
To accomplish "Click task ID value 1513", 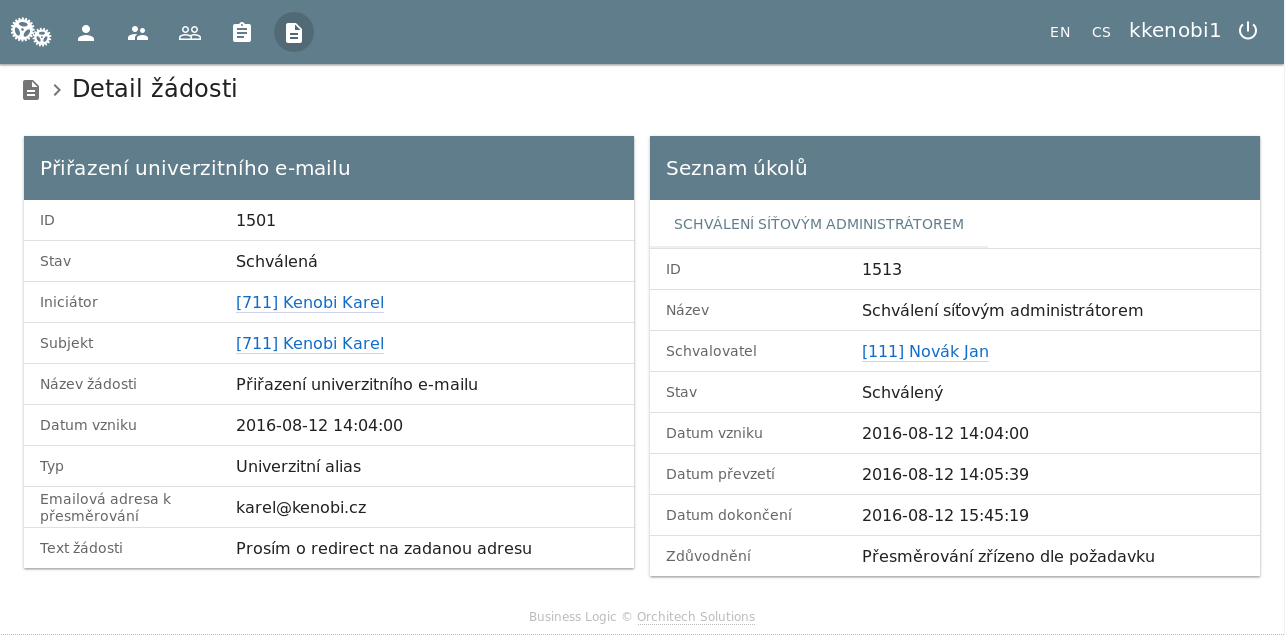I will 882,269.
